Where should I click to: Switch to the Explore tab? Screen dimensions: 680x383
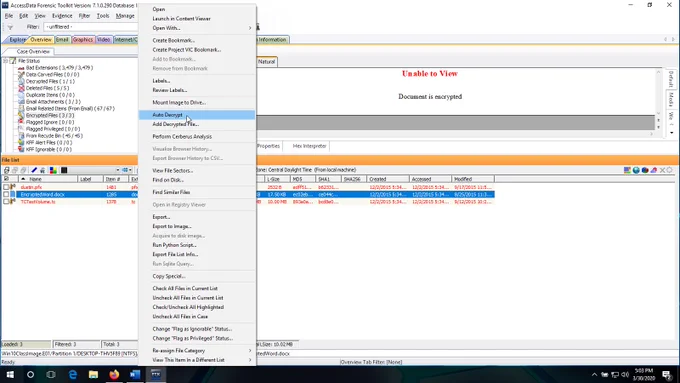[x=17, y=39]
